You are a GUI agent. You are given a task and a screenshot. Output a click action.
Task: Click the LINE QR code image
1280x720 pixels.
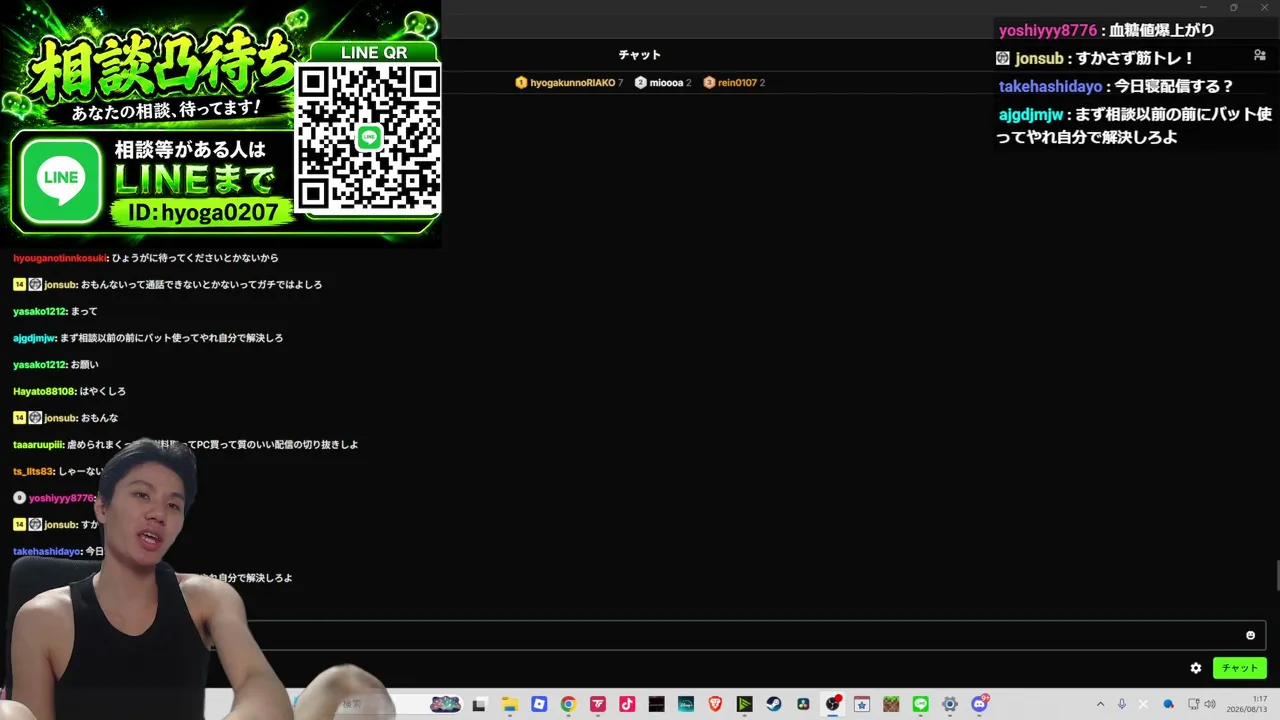click(x=368, y=137)
